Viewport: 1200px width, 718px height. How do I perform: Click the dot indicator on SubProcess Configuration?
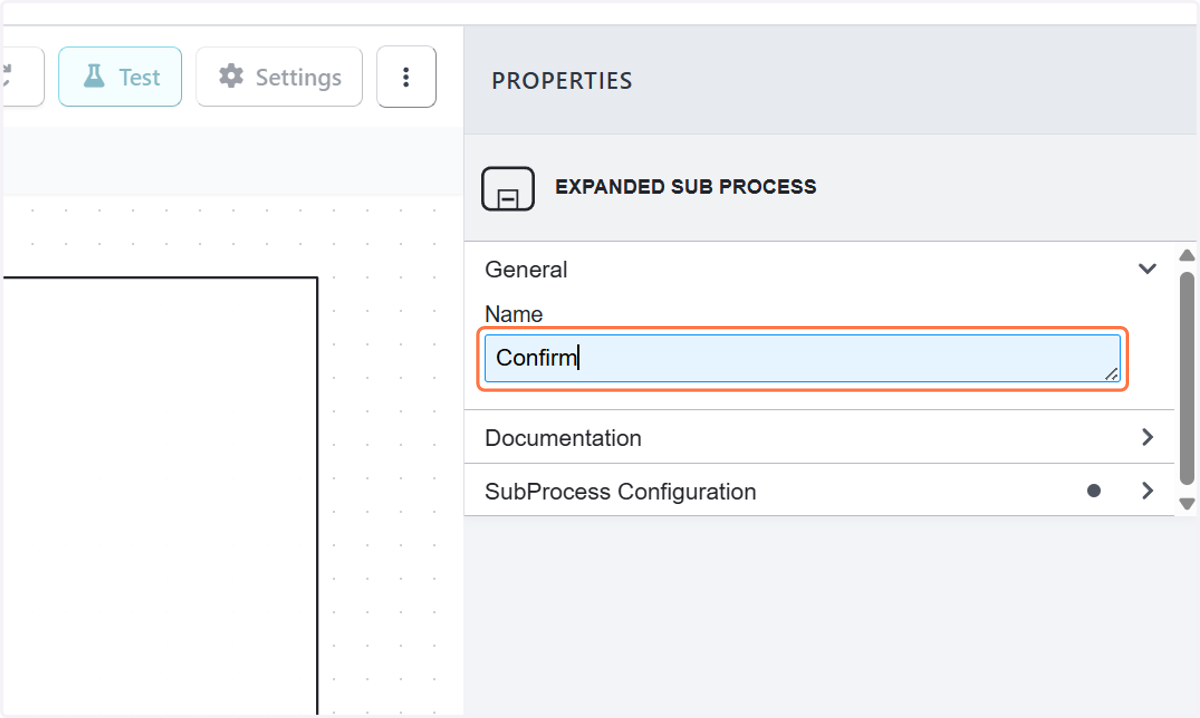click(x=1094, y=491)
